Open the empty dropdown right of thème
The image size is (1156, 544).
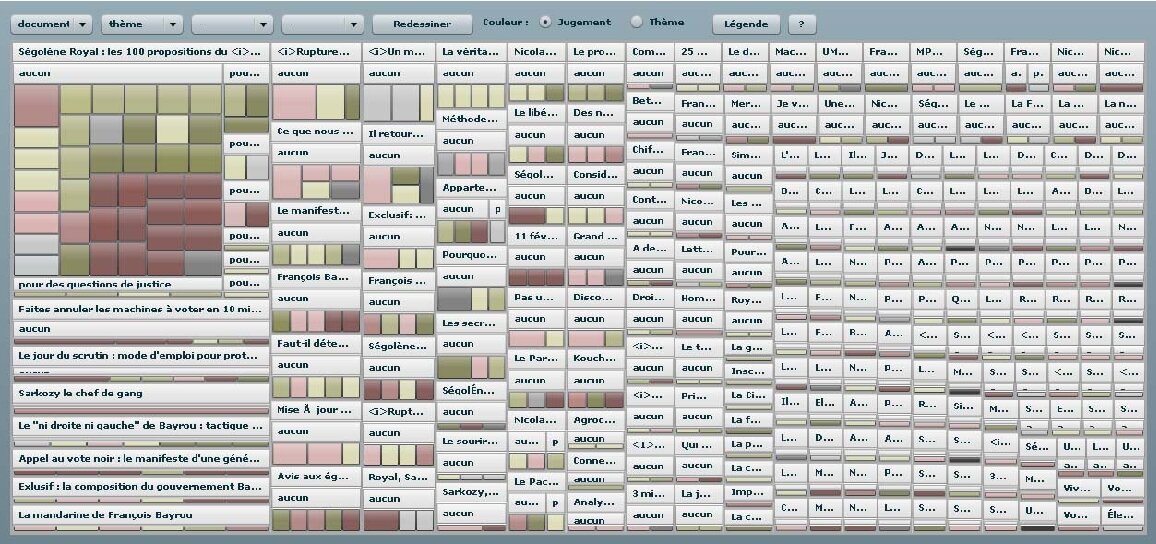(231, 24)
